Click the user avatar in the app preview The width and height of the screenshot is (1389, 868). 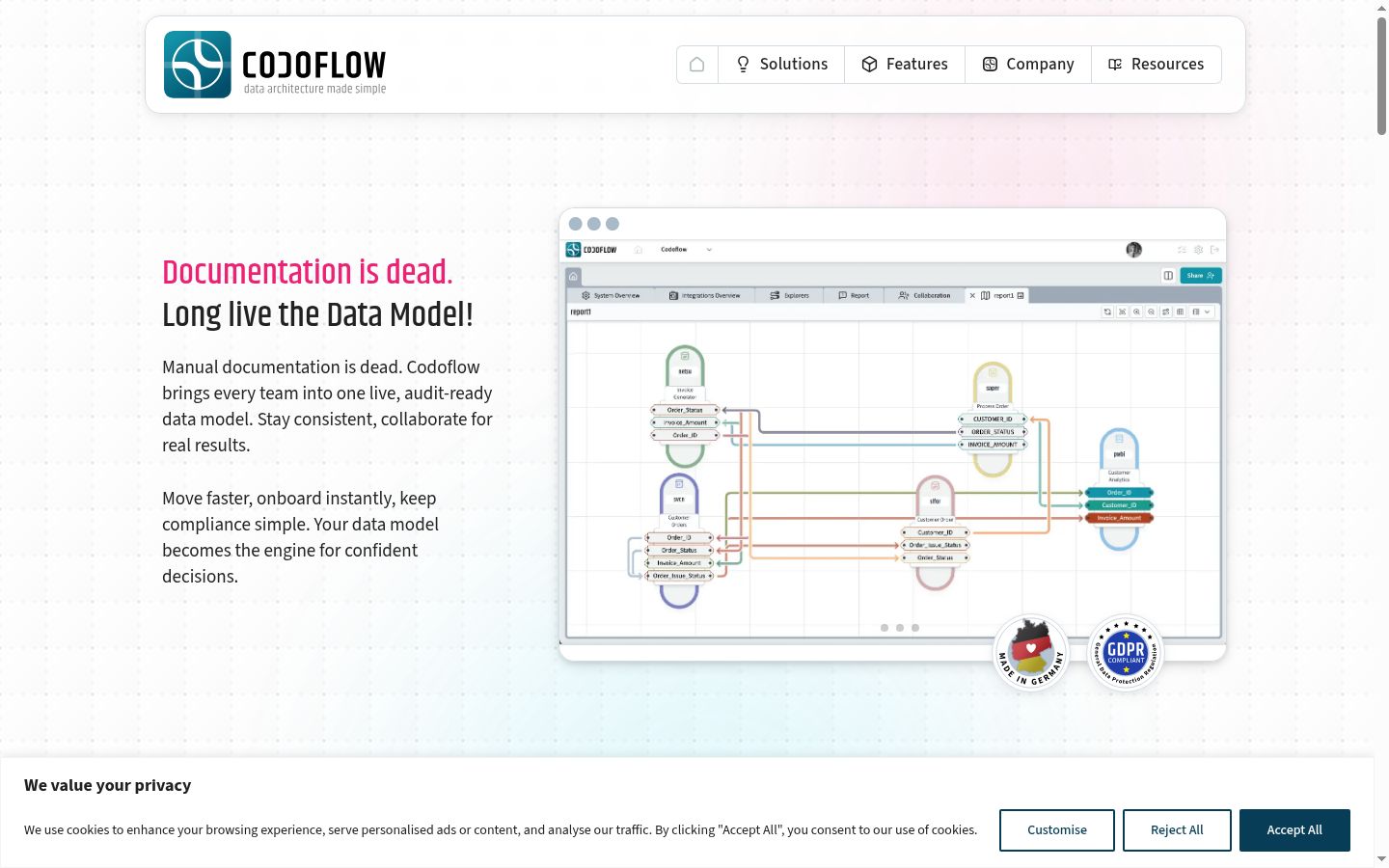click(1134, 250)
